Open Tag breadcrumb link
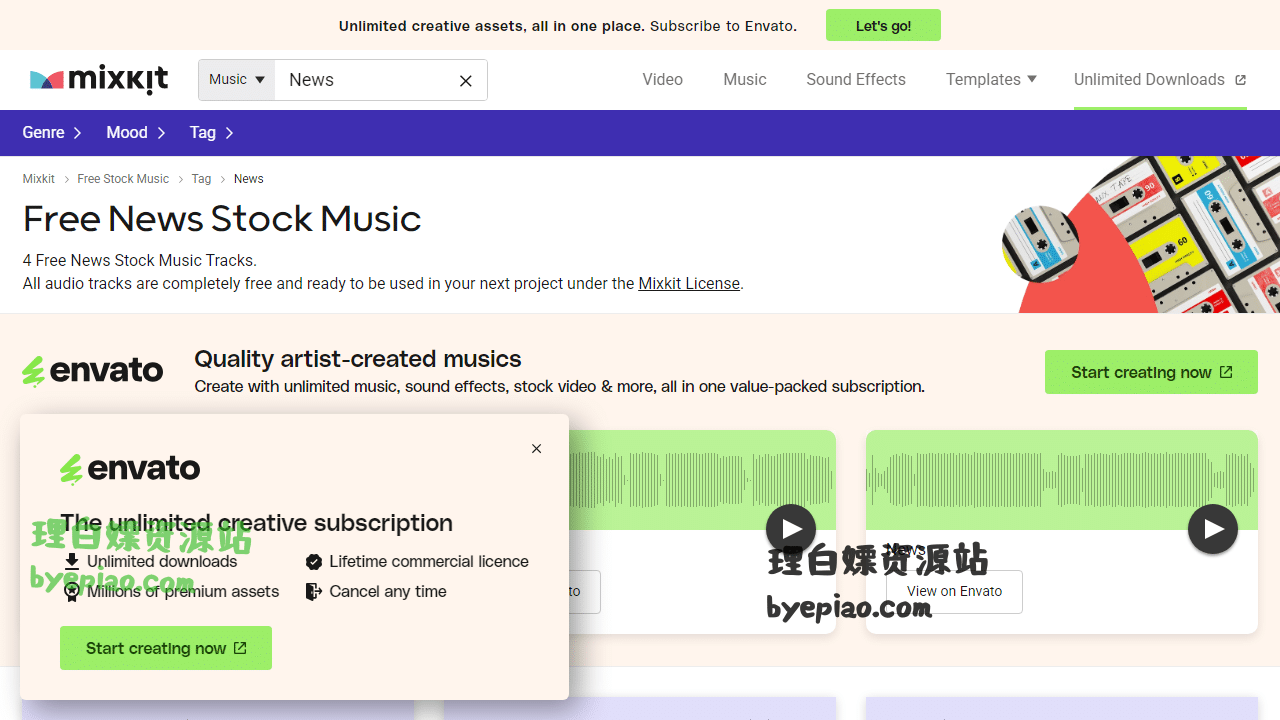 [x=201, y=179]
